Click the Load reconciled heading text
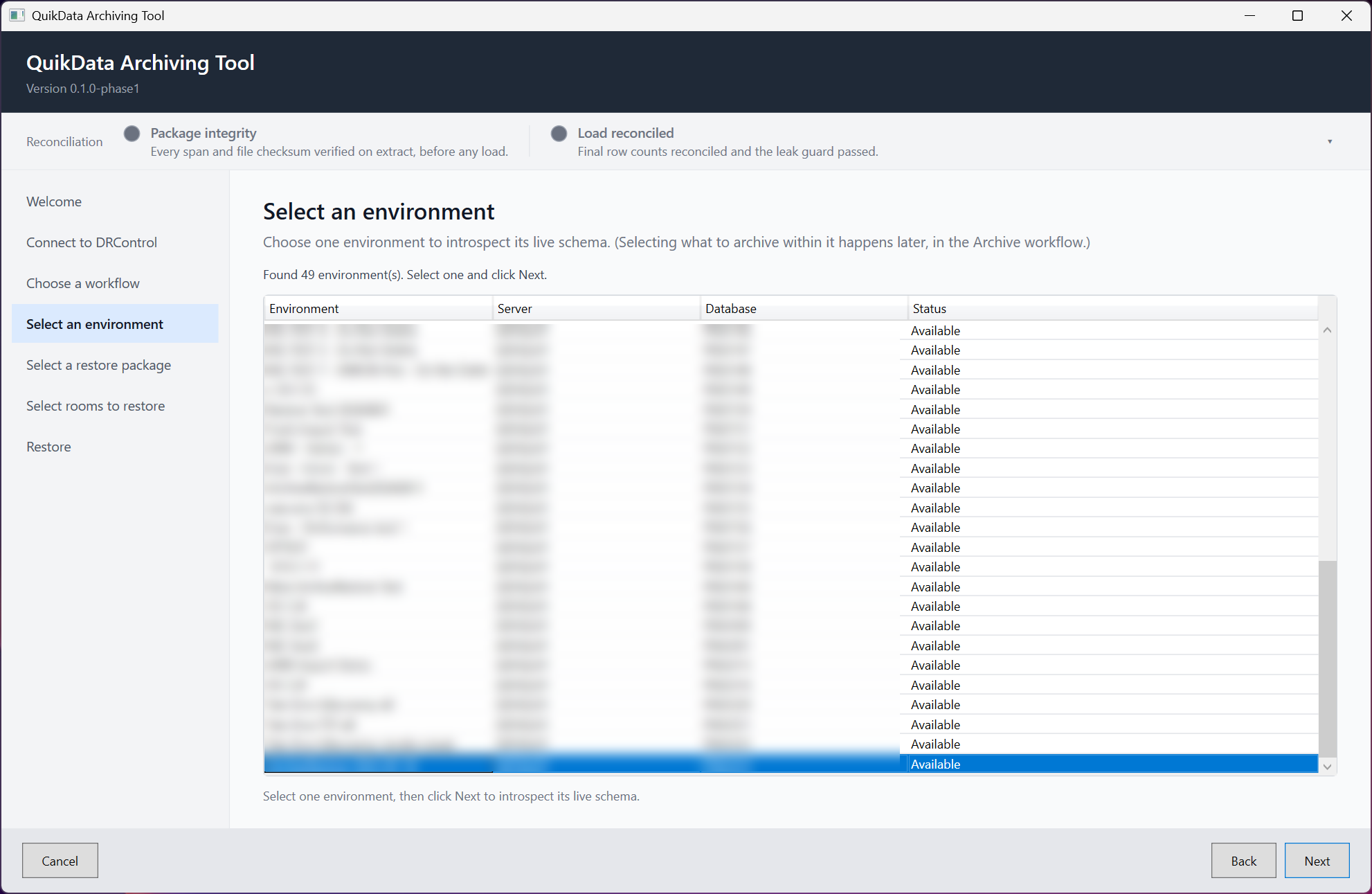This screenshot has height=894, width=1372. 626,133
